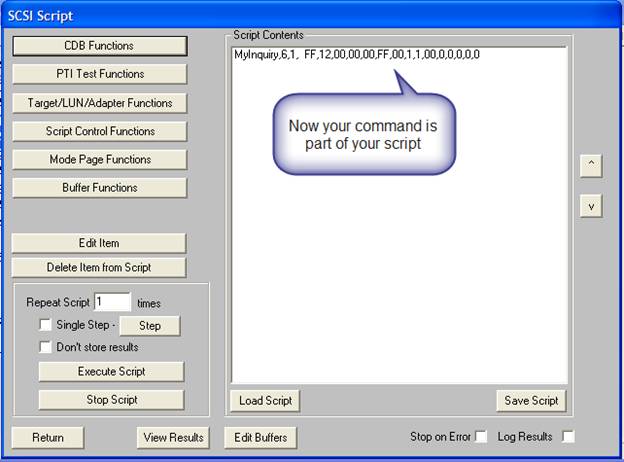The width and height of the screenshot is (624, 462).
Task: Enable the Single Step checkbox
Action: click(45, 325)
